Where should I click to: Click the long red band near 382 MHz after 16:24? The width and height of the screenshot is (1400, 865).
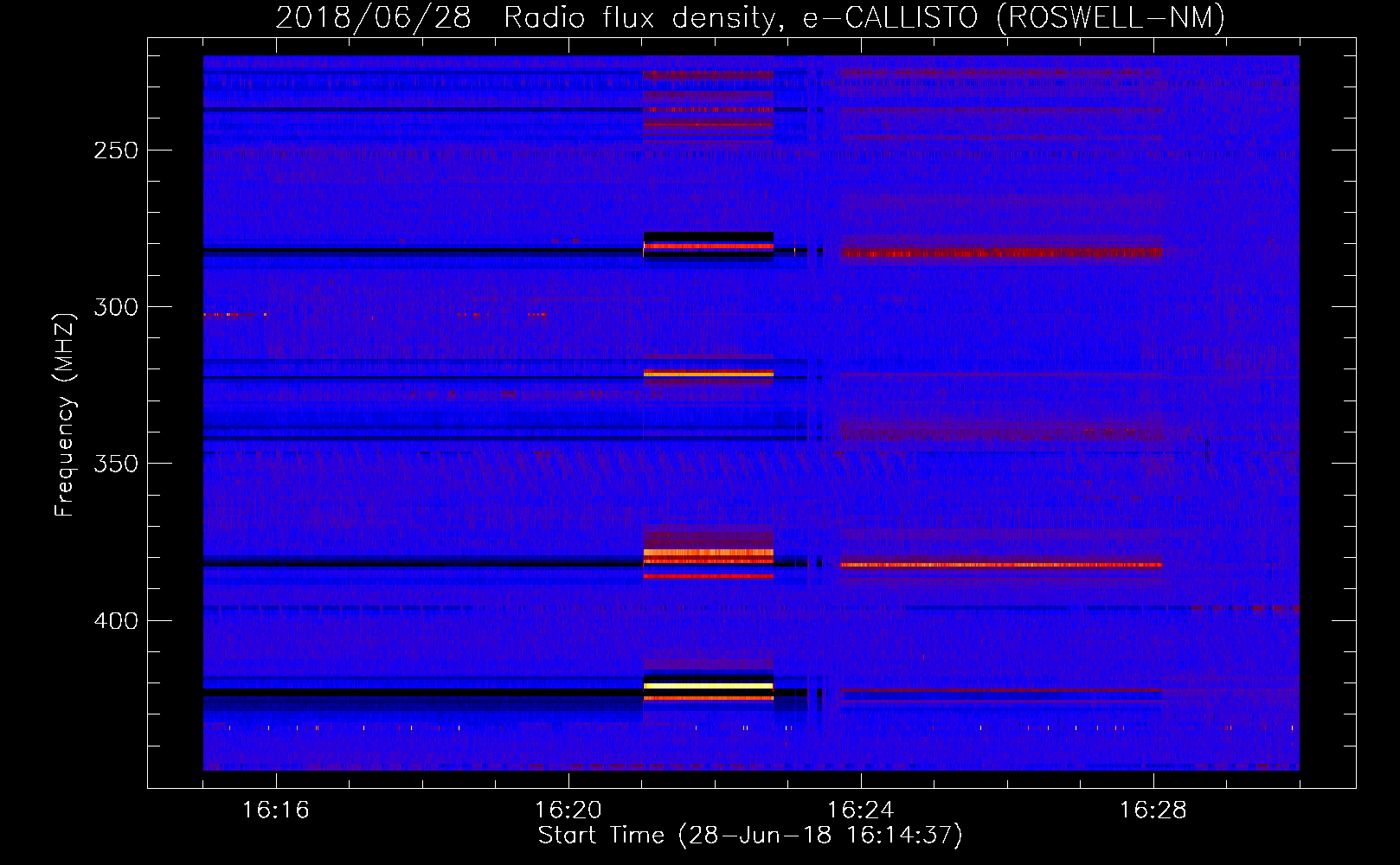click(1001, 565)
